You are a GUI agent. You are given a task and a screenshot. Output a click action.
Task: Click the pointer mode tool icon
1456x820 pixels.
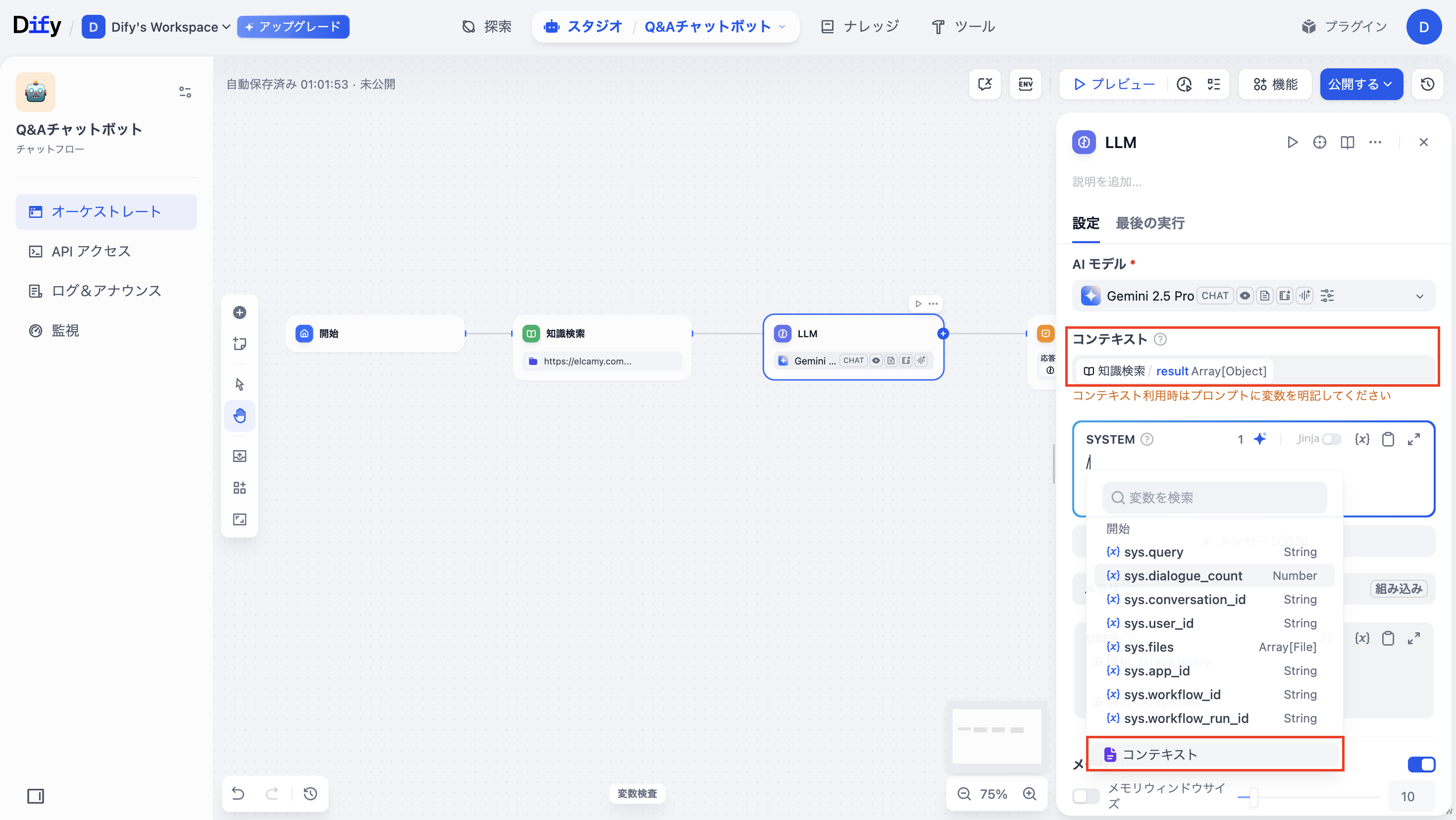[240, 384]
